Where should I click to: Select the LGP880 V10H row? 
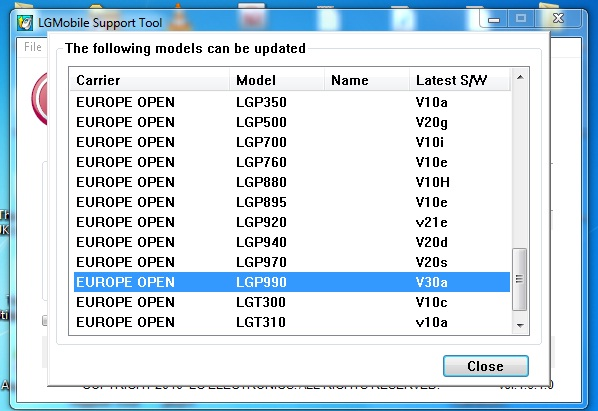click(292, 182)
